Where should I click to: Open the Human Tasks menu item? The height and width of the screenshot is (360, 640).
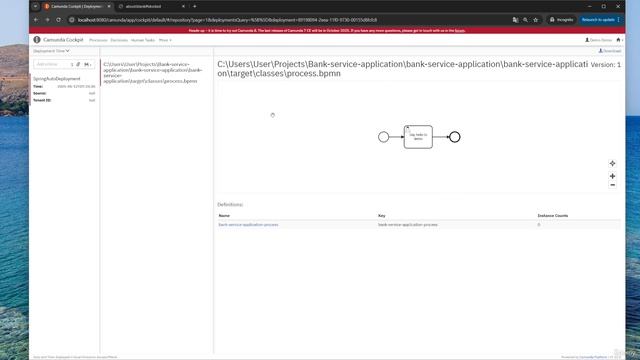click(x=143, y=40)
